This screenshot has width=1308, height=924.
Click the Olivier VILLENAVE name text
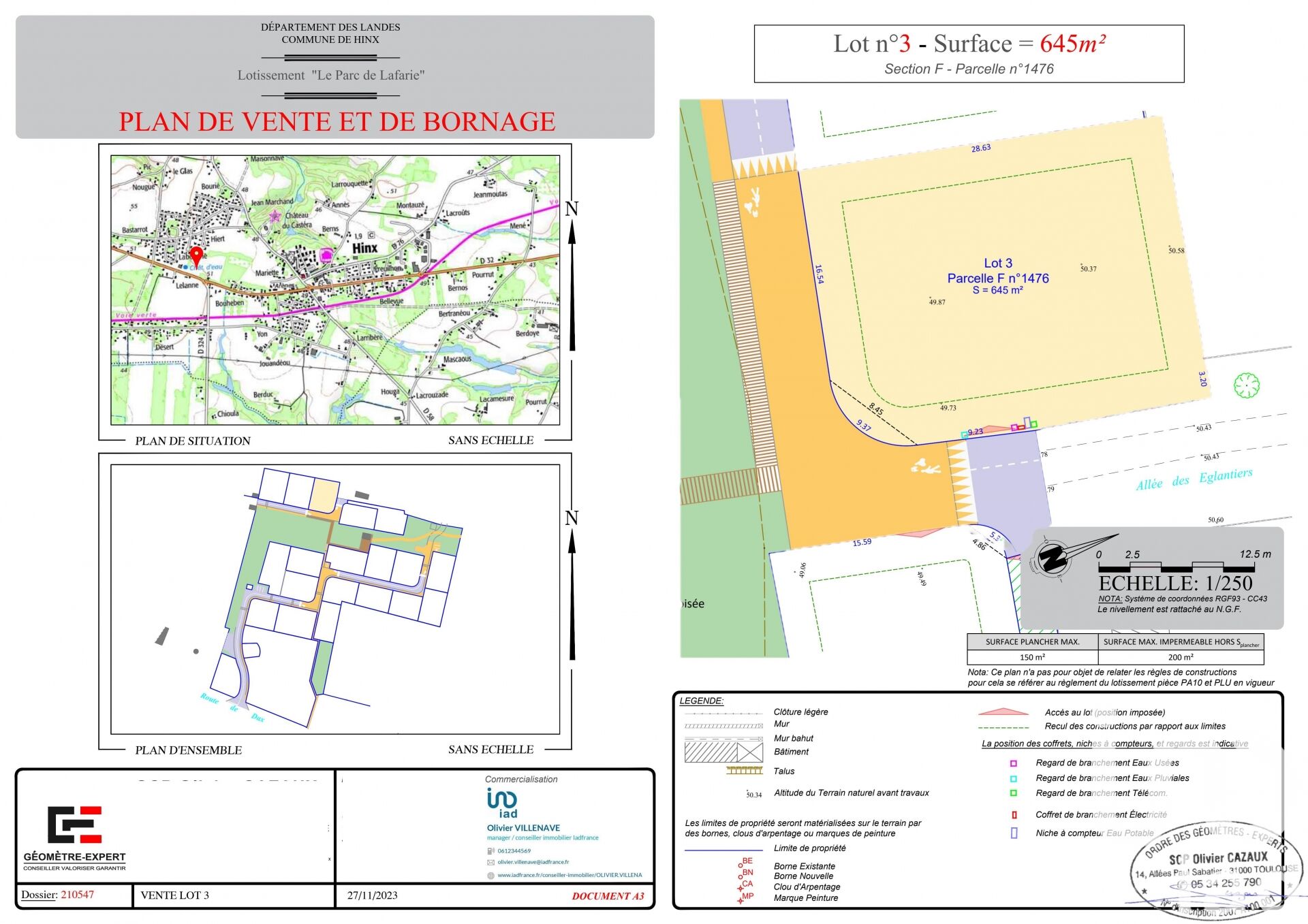(x=523, y=828)
